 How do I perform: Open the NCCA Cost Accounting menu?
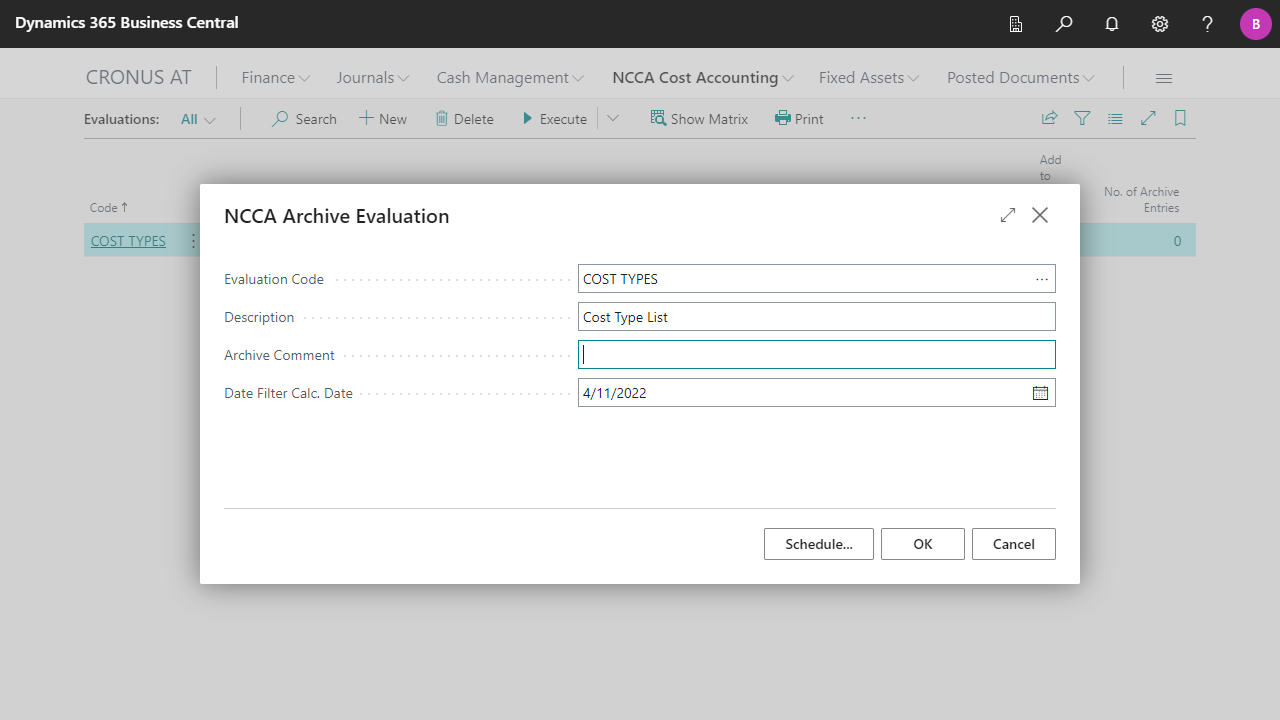tap(703, 77)
